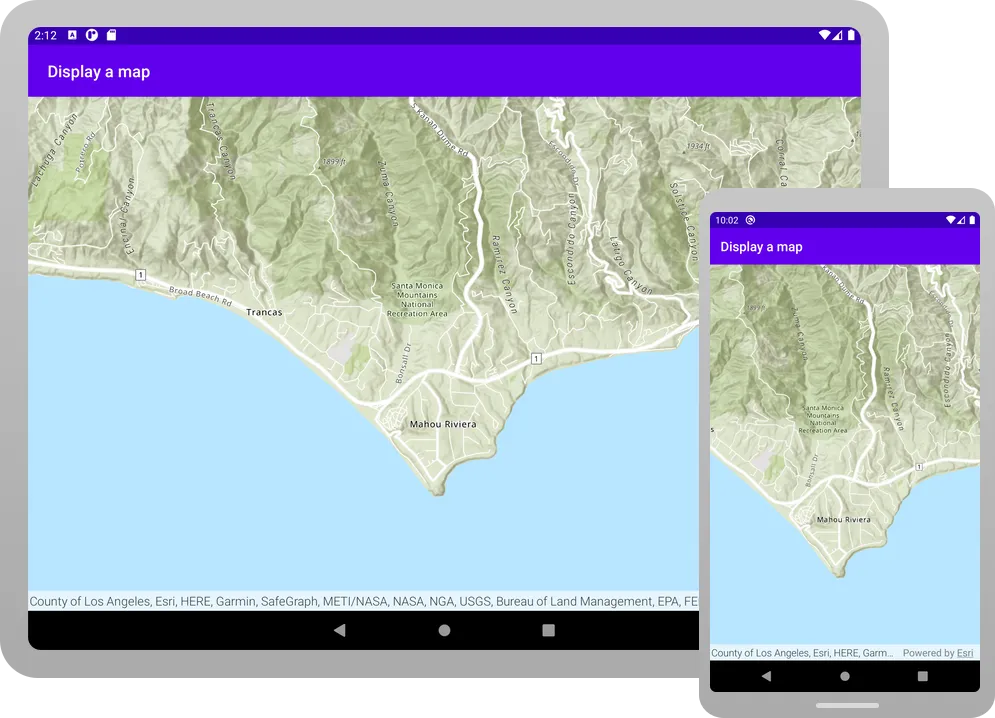Image resolution: width=995 pixels, height=718 pixels.
Task: Tap the tablet's back navigation triangle
Action: [339, 630]
